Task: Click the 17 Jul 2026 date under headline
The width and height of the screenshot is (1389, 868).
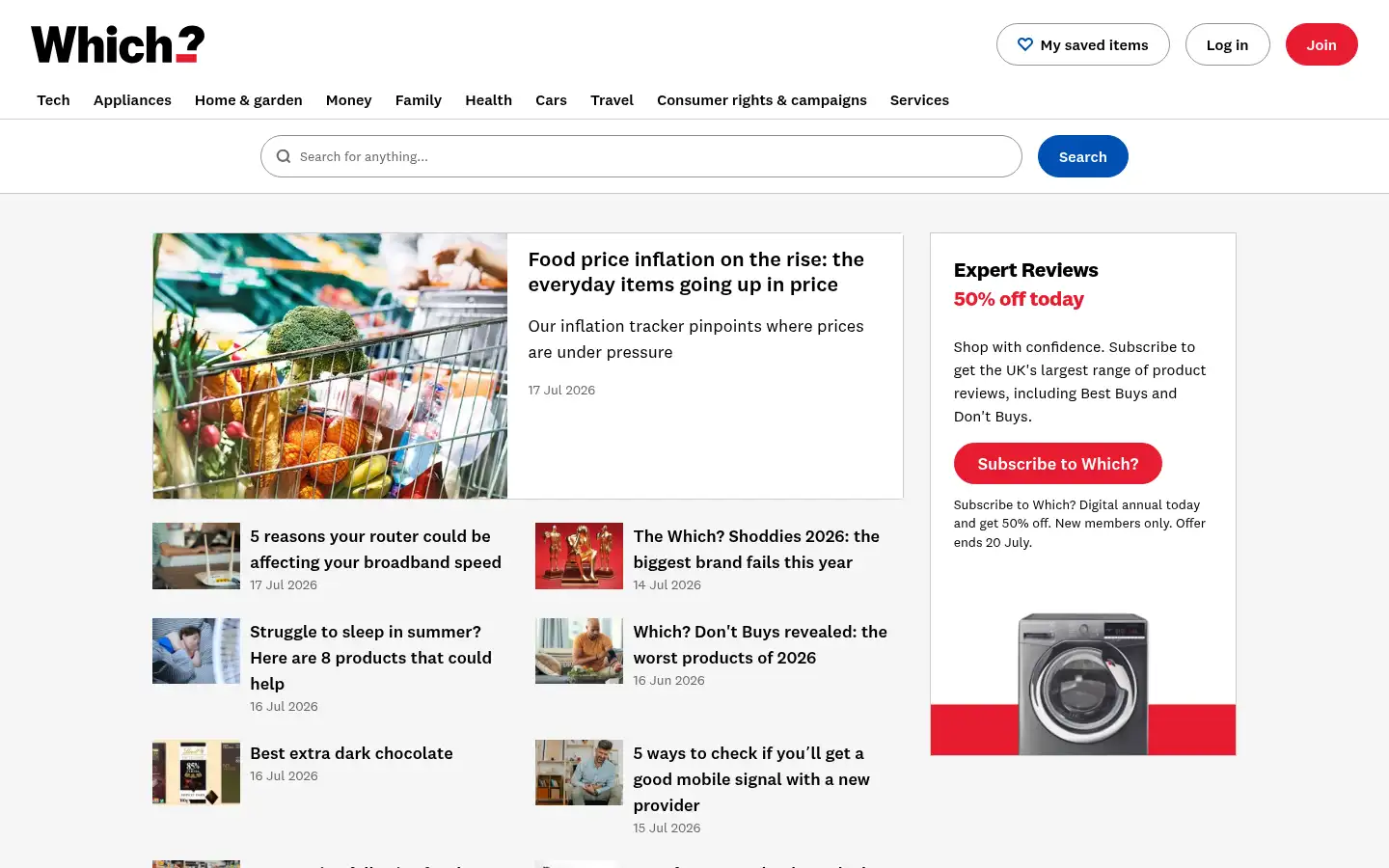Action: coord(561,391)
